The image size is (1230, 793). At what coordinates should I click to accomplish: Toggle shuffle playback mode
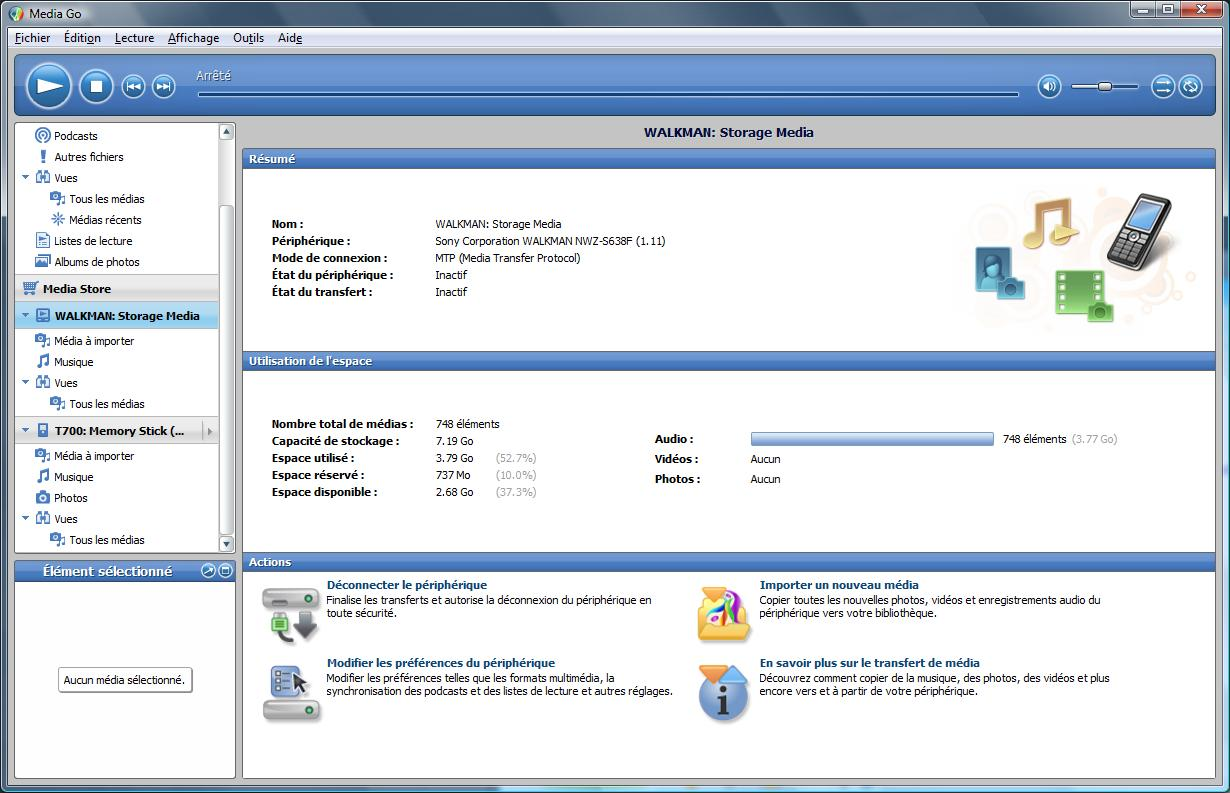[1162, 87]
